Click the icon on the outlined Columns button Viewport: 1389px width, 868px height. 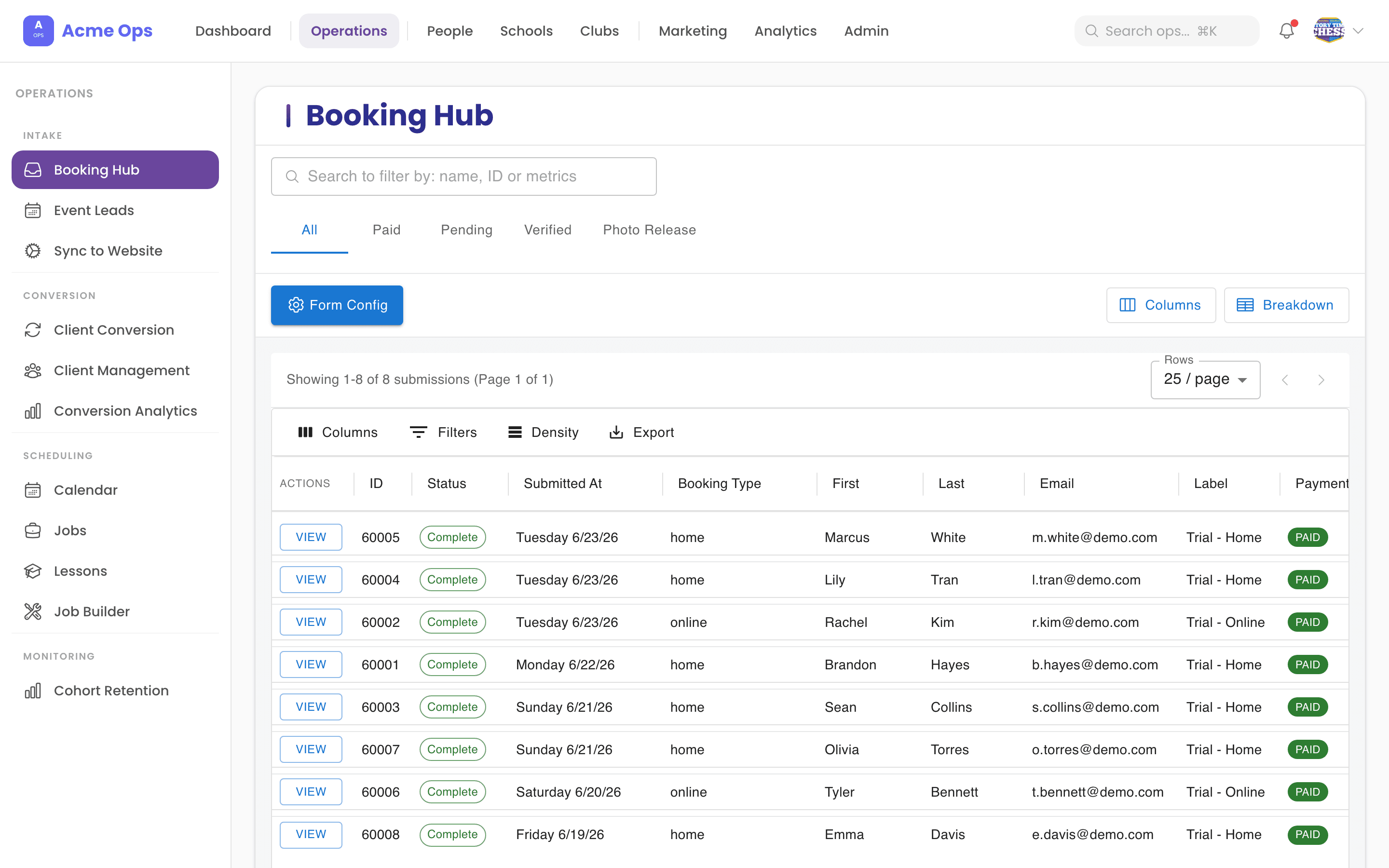[x=1127, y=305]
